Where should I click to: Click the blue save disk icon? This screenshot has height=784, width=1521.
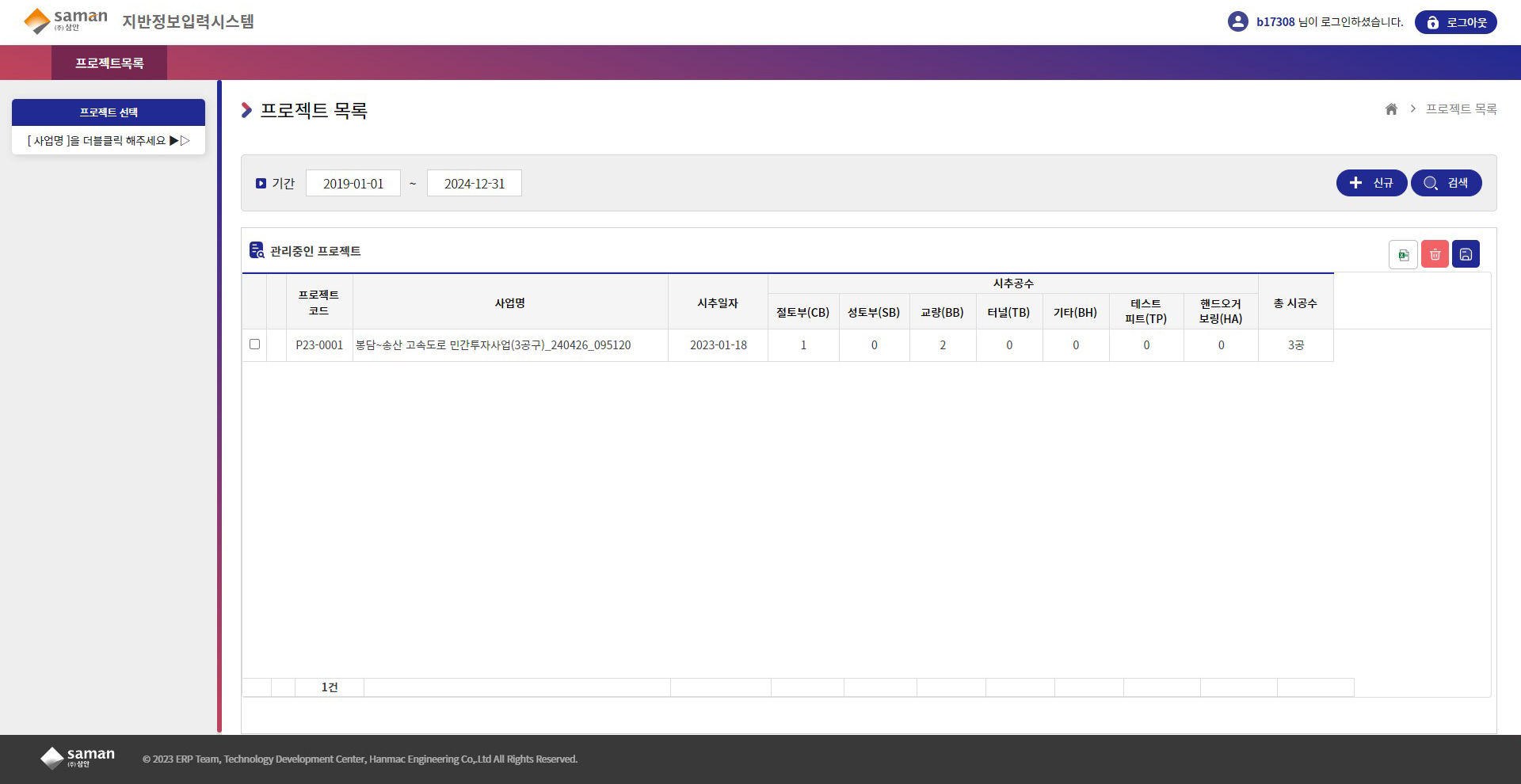[x=1466, y=254]
